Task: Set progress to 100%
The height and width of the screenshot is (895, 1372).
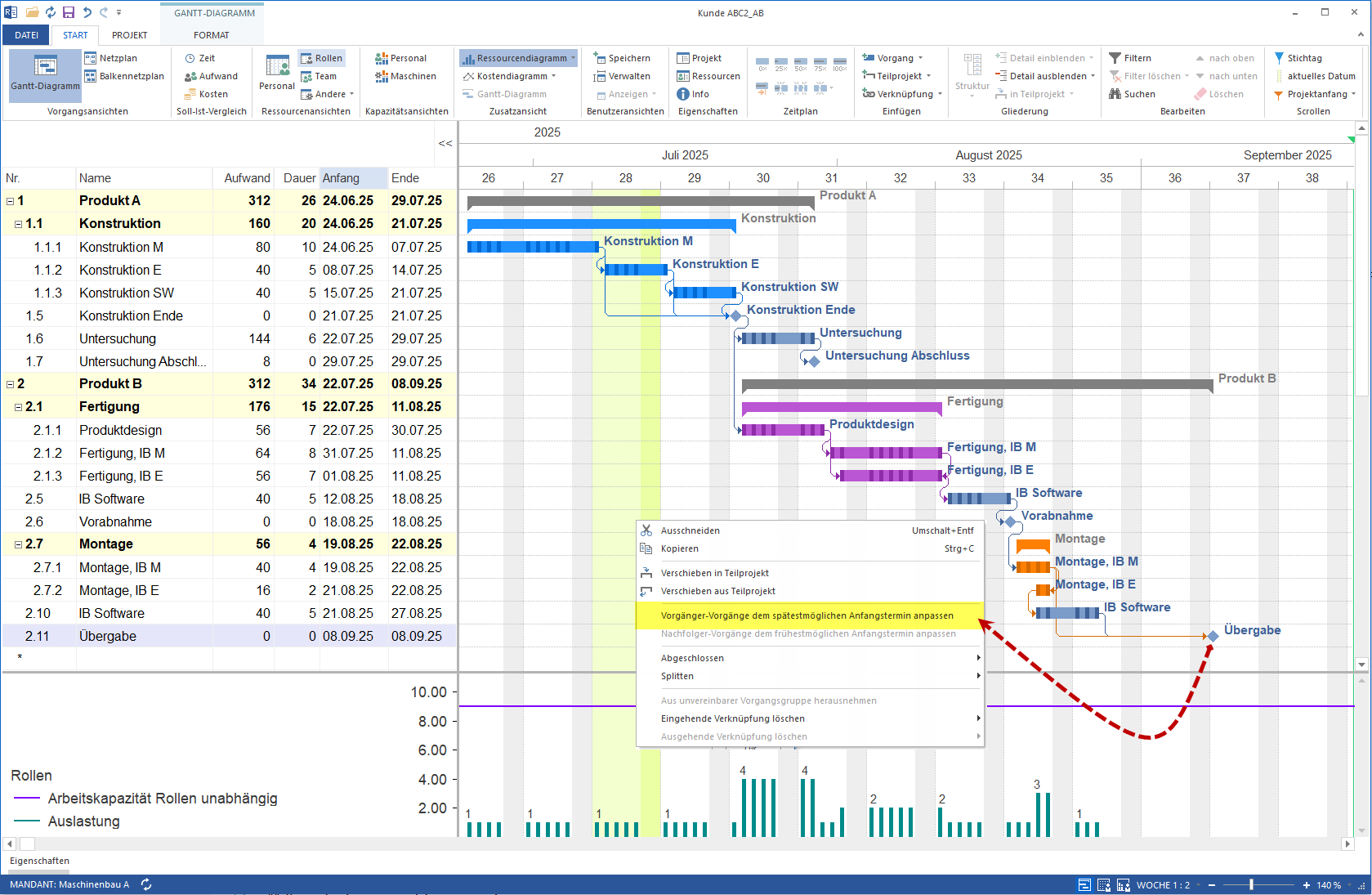Action: [840, 64]
